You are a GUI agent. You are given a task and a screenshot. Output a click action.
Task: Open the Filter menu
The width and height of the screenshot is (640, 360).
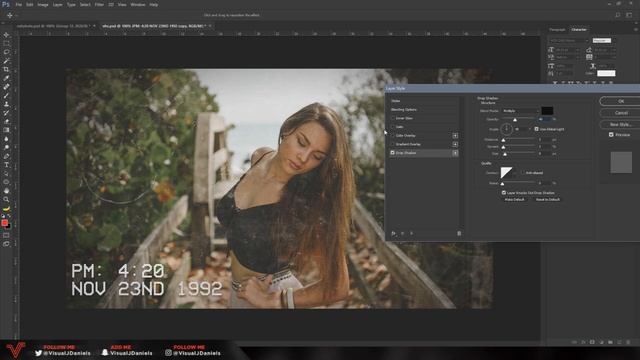click(99, 4)
